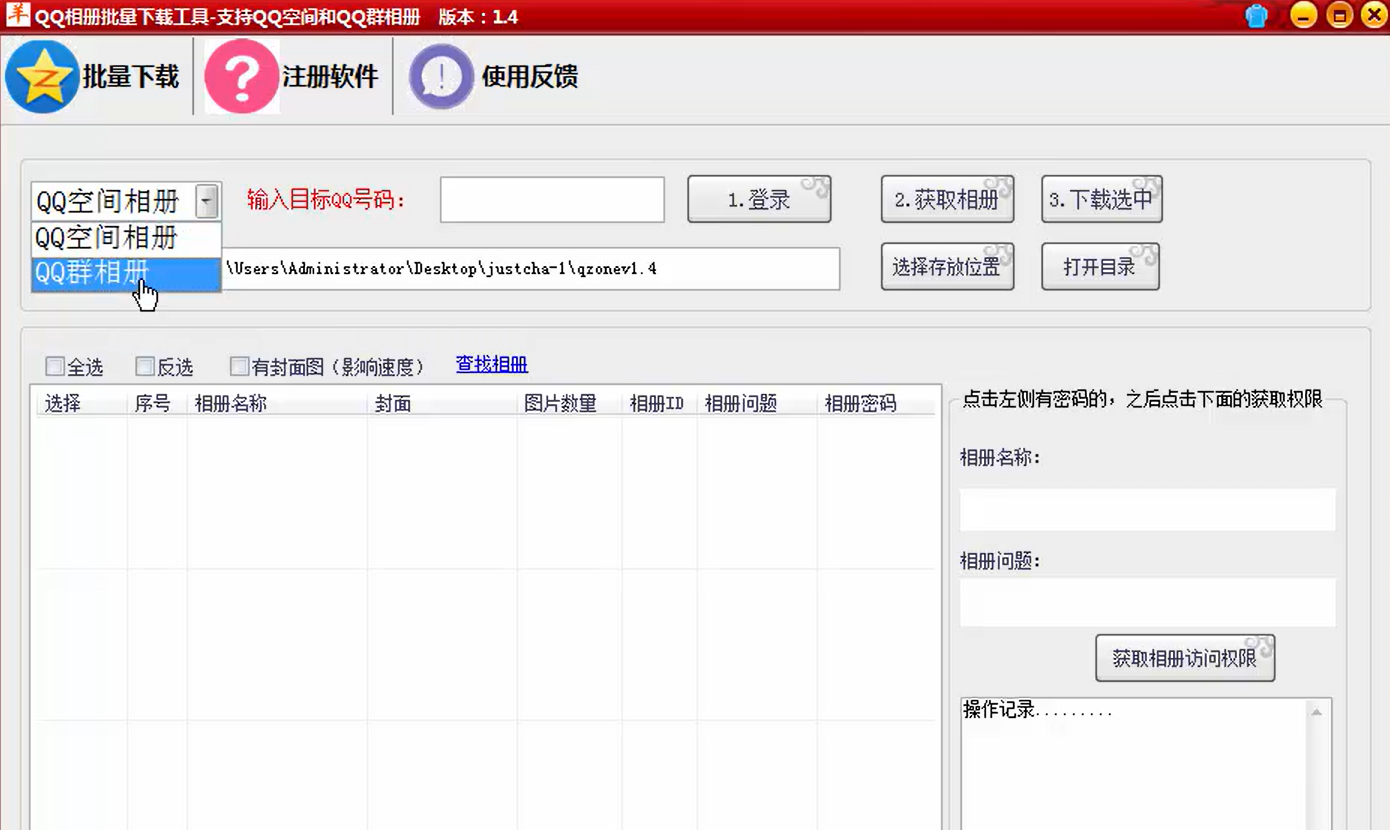This screenshot has width=1390, height=830.
Task: Open the 查找相册 link
Action: (491, 364)
